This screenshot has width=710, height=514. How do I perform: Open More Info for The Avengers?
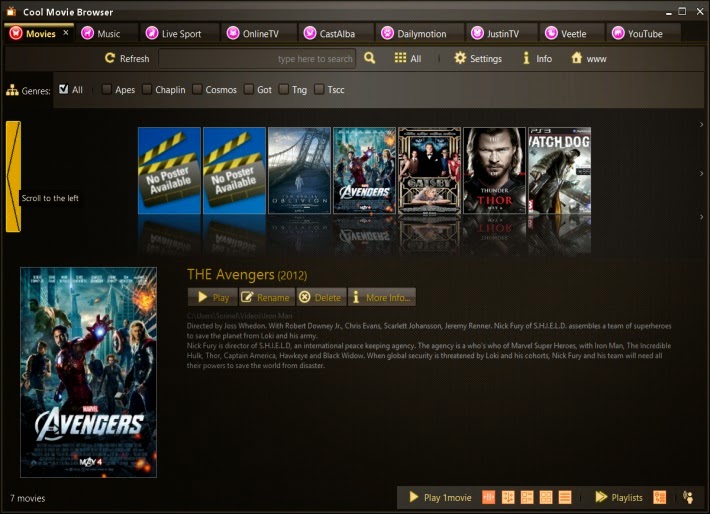coord(382,297)
